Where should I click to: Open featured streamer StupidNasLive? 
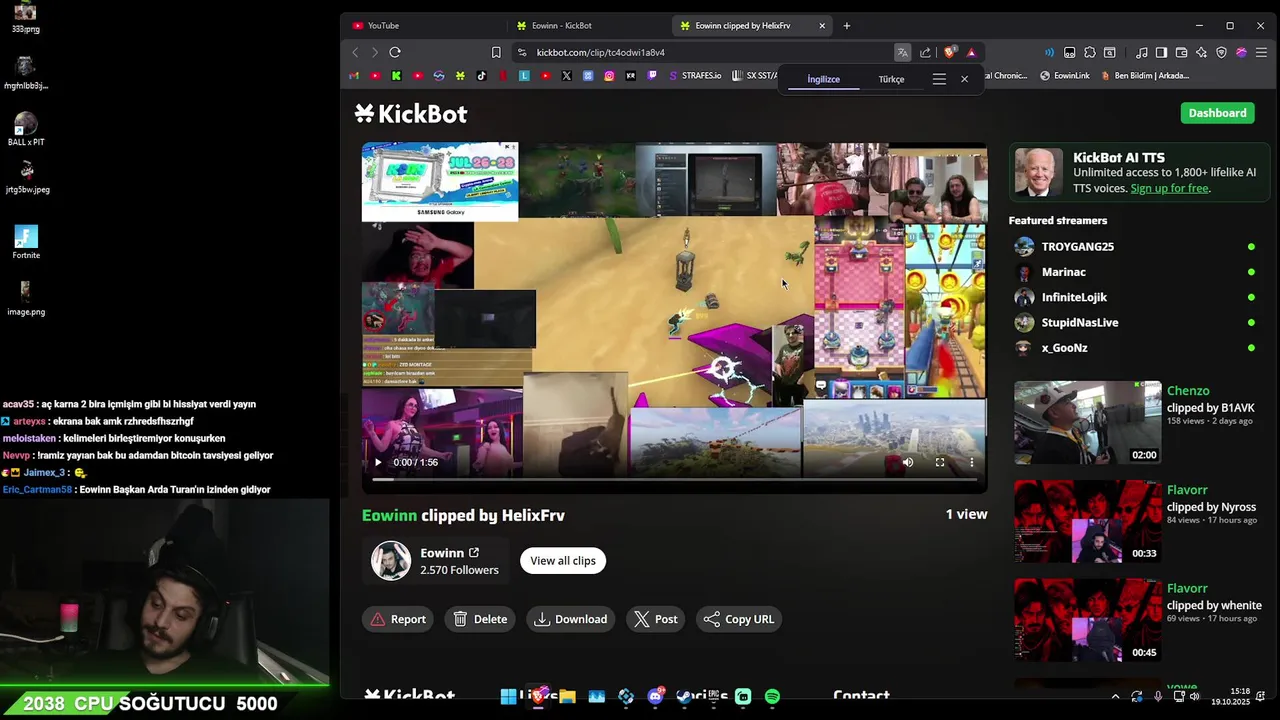tap(1080, 323)
